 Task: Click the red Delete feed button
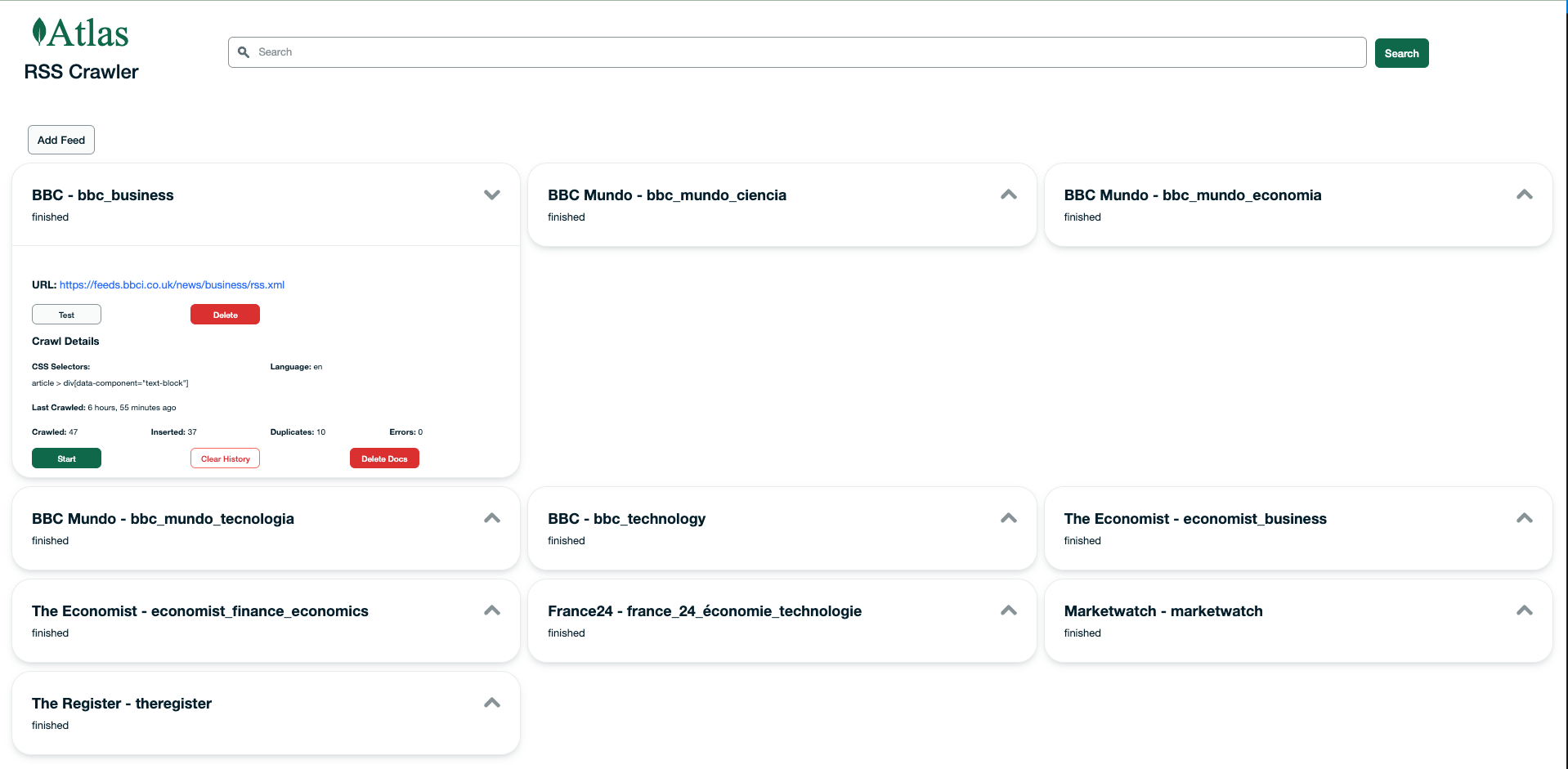pos(225,315)
